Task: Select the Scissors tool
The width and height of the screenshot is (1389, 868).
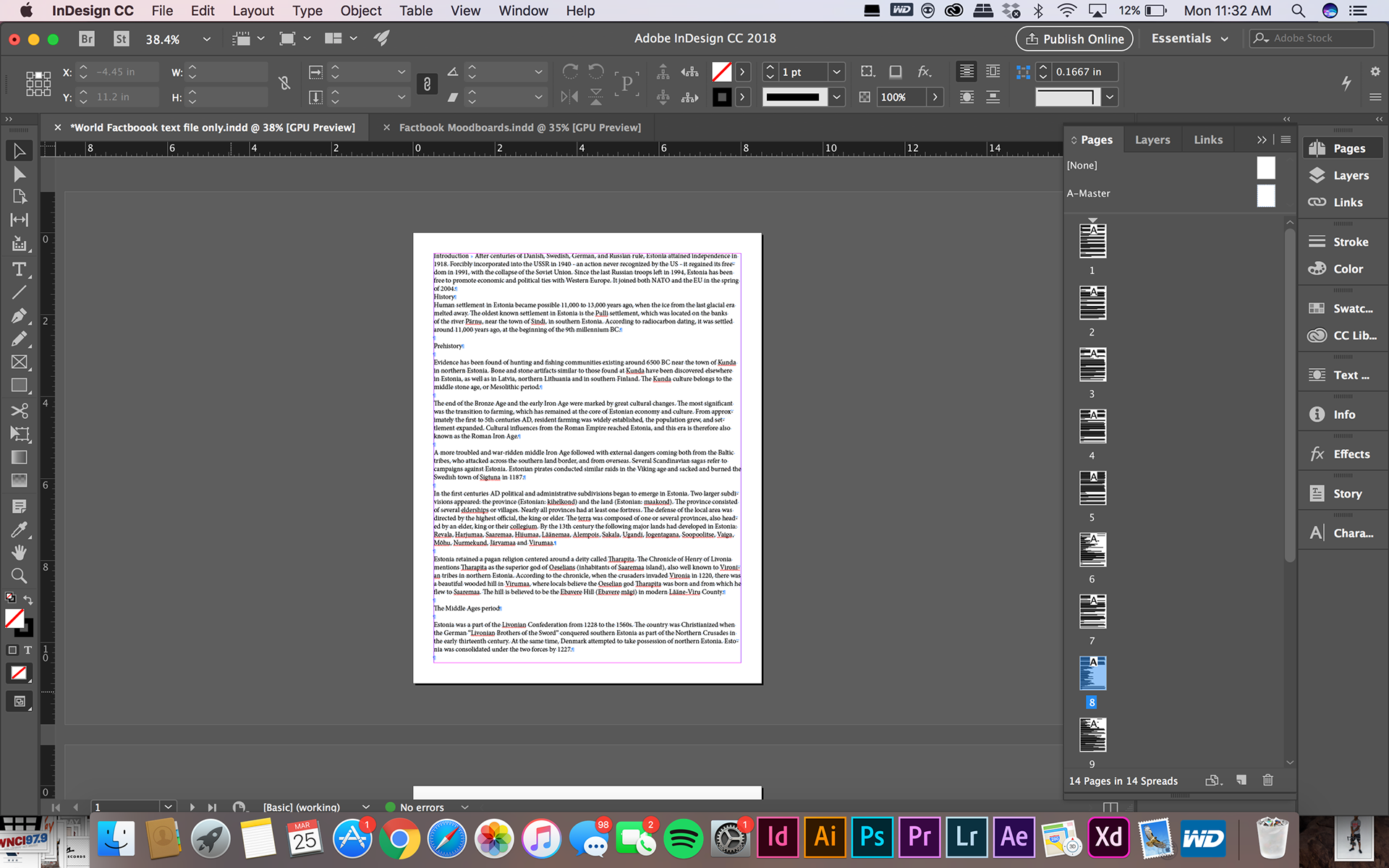Action: (20, 411)
